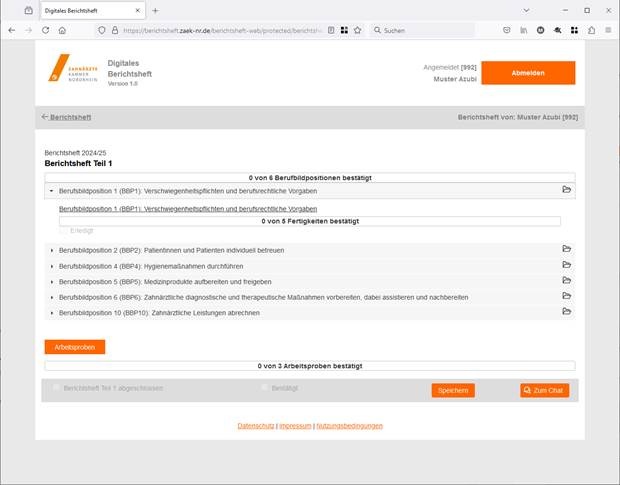Open the Datenschutz footer link
The image size is (620, 485).
pyautogui.click(x=255, y=426)
